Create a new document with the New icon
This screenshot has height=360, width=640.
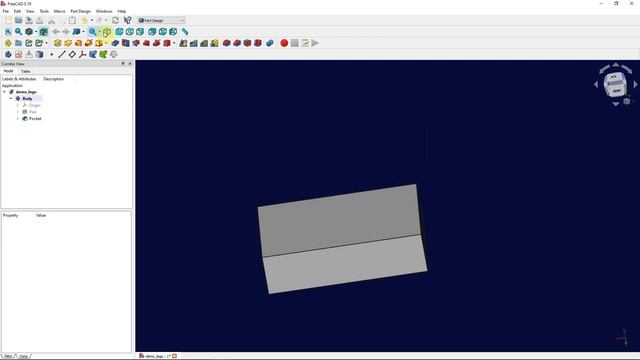pos(8,20)
